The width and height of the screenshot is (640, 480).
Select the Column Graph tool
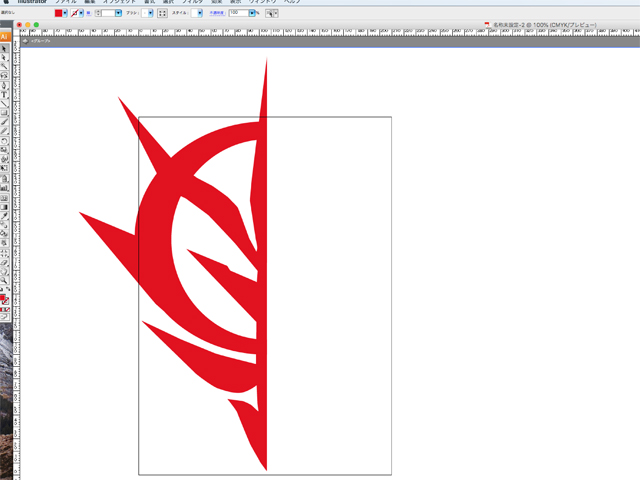4,187
